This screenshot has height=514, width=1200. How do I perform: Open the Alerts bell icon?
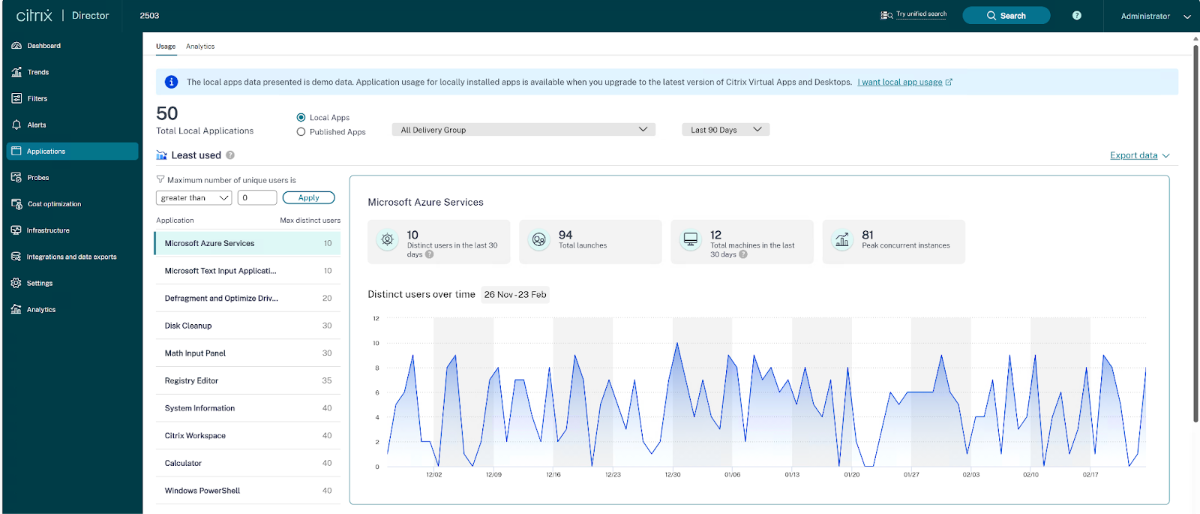click(17, 125)
